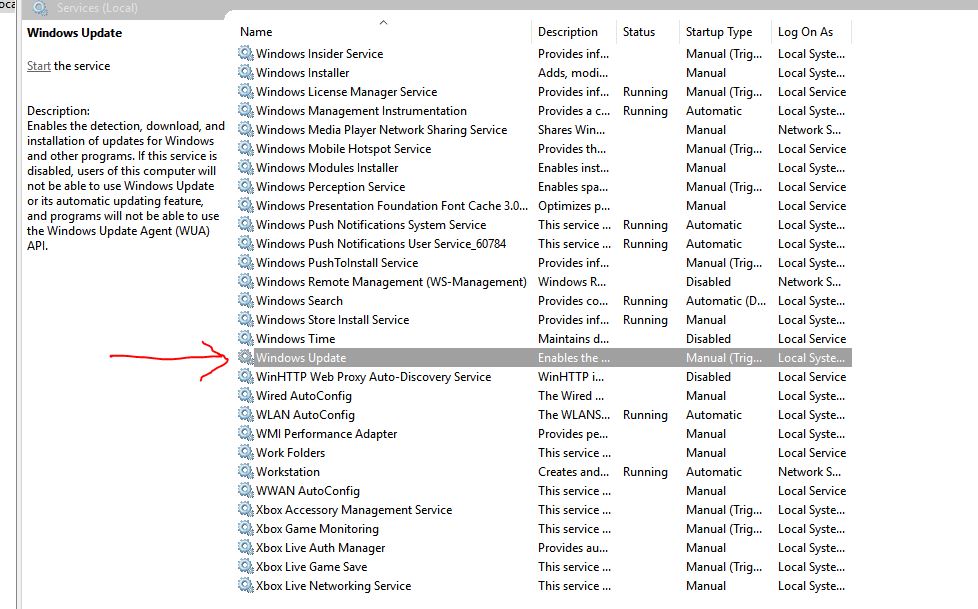Screen dimensions: 978x609
Task: Click the Log On As column header
Action: (x=805, y=32)
